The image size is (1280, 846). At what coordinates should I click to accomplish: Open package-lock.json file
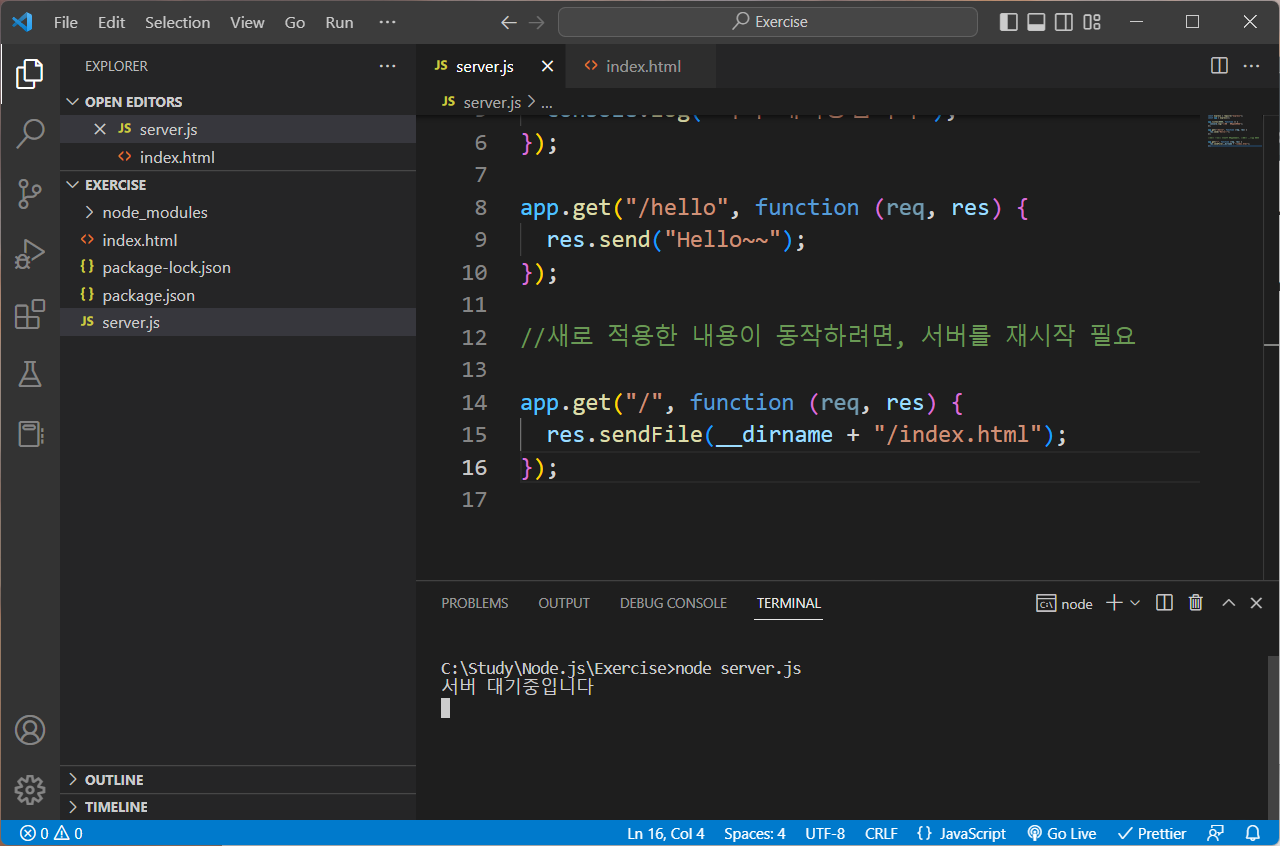[238, 268]
